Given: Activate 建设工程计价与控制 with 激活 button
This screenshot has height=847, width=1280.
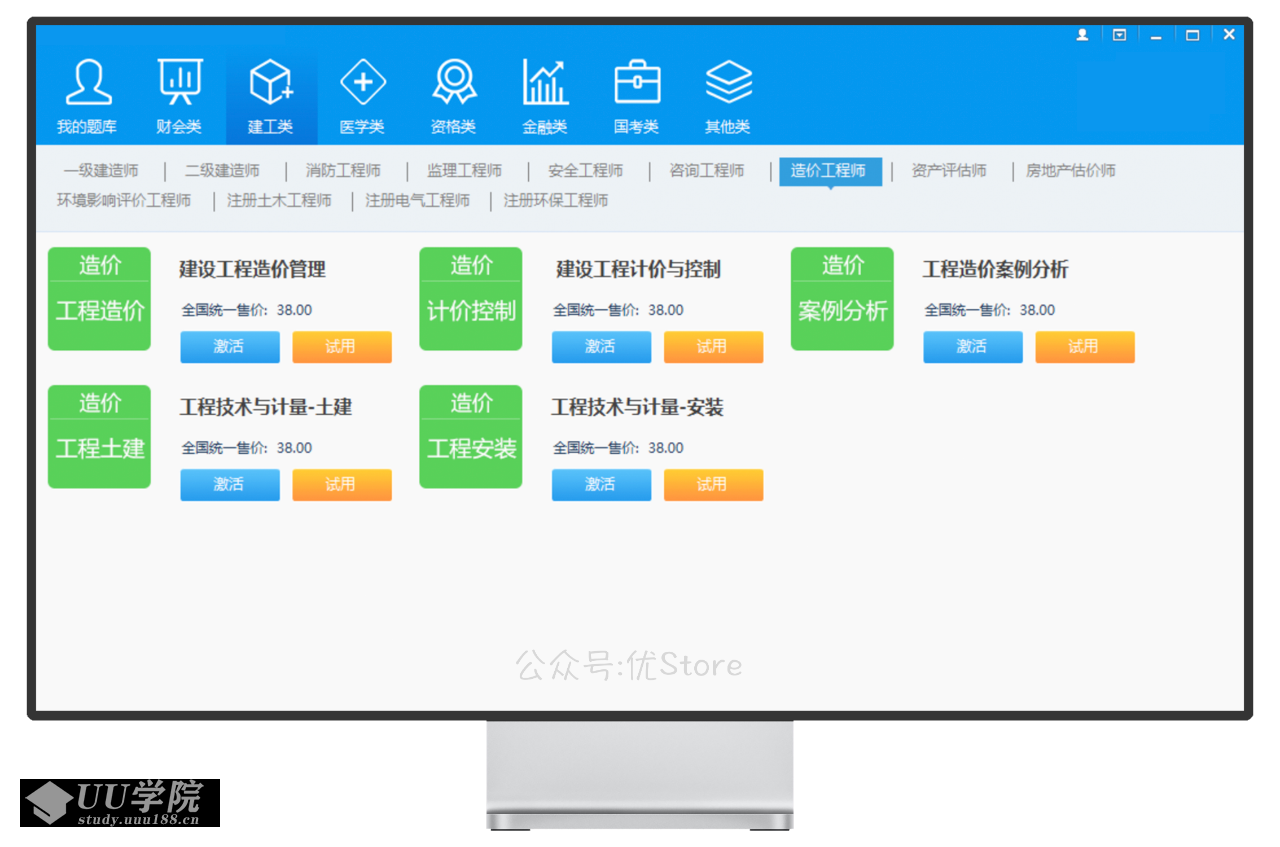Looking at the screenshot, I should coord(601,347).
